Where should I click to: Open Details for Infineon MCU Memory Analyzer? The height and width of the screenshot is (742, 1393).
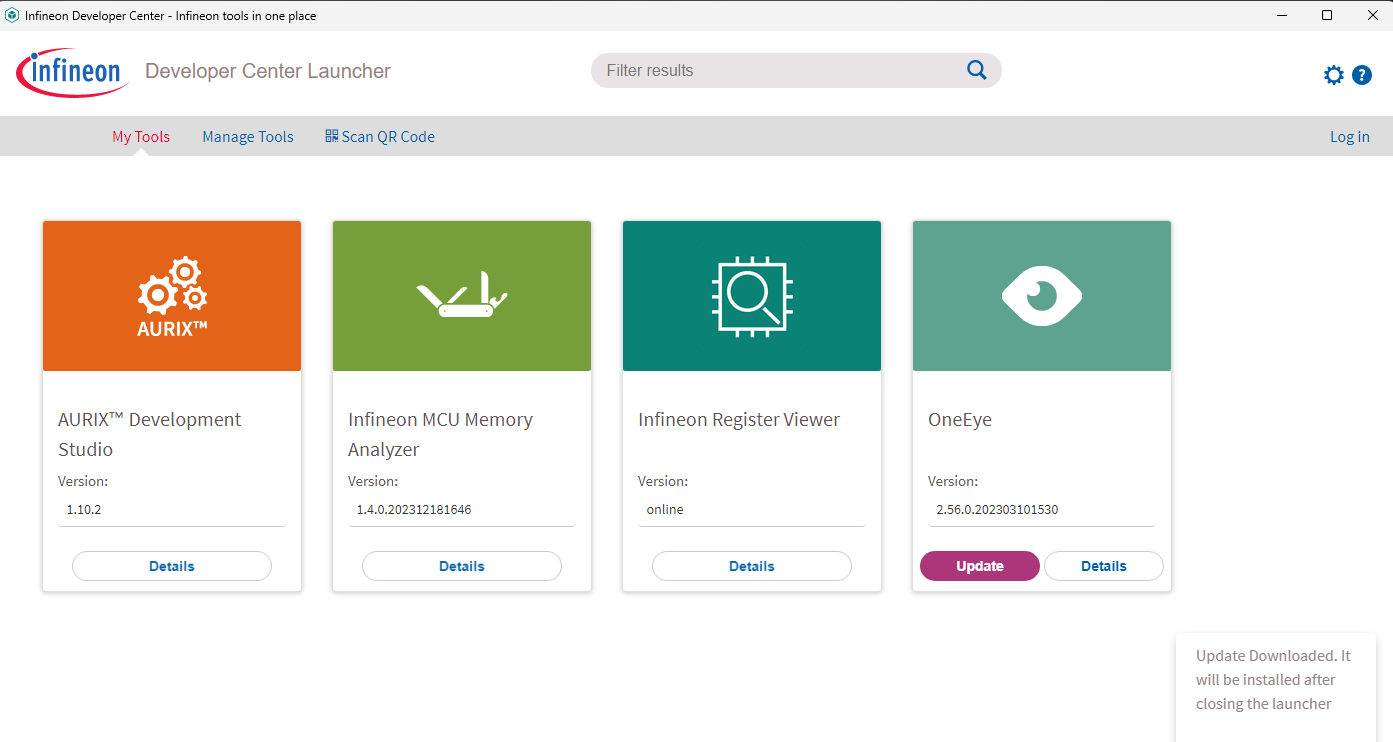pos(462,566)
